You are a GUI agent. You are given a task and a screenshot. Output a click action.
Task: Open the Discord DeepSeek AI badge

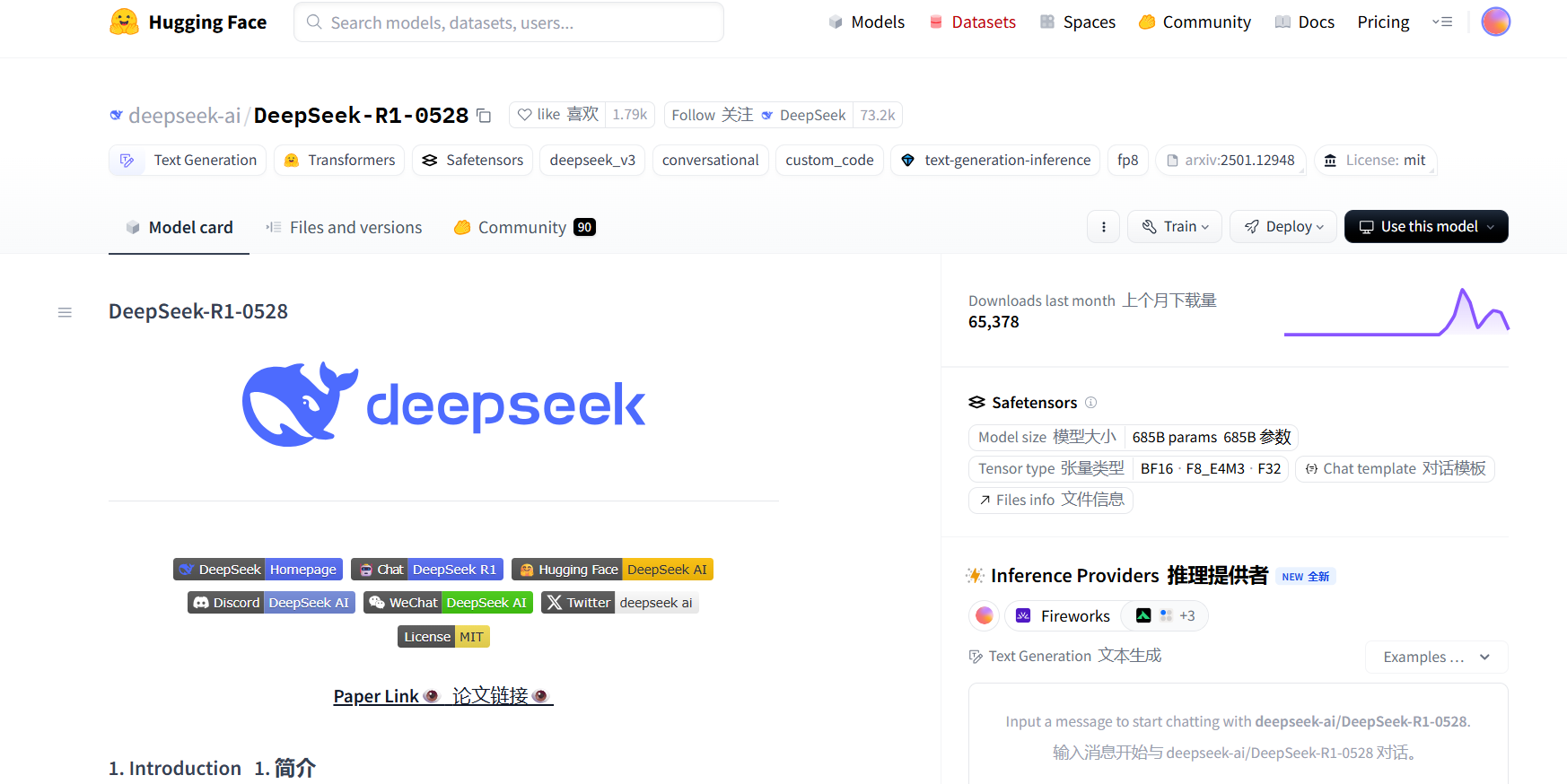click(271, 603)
